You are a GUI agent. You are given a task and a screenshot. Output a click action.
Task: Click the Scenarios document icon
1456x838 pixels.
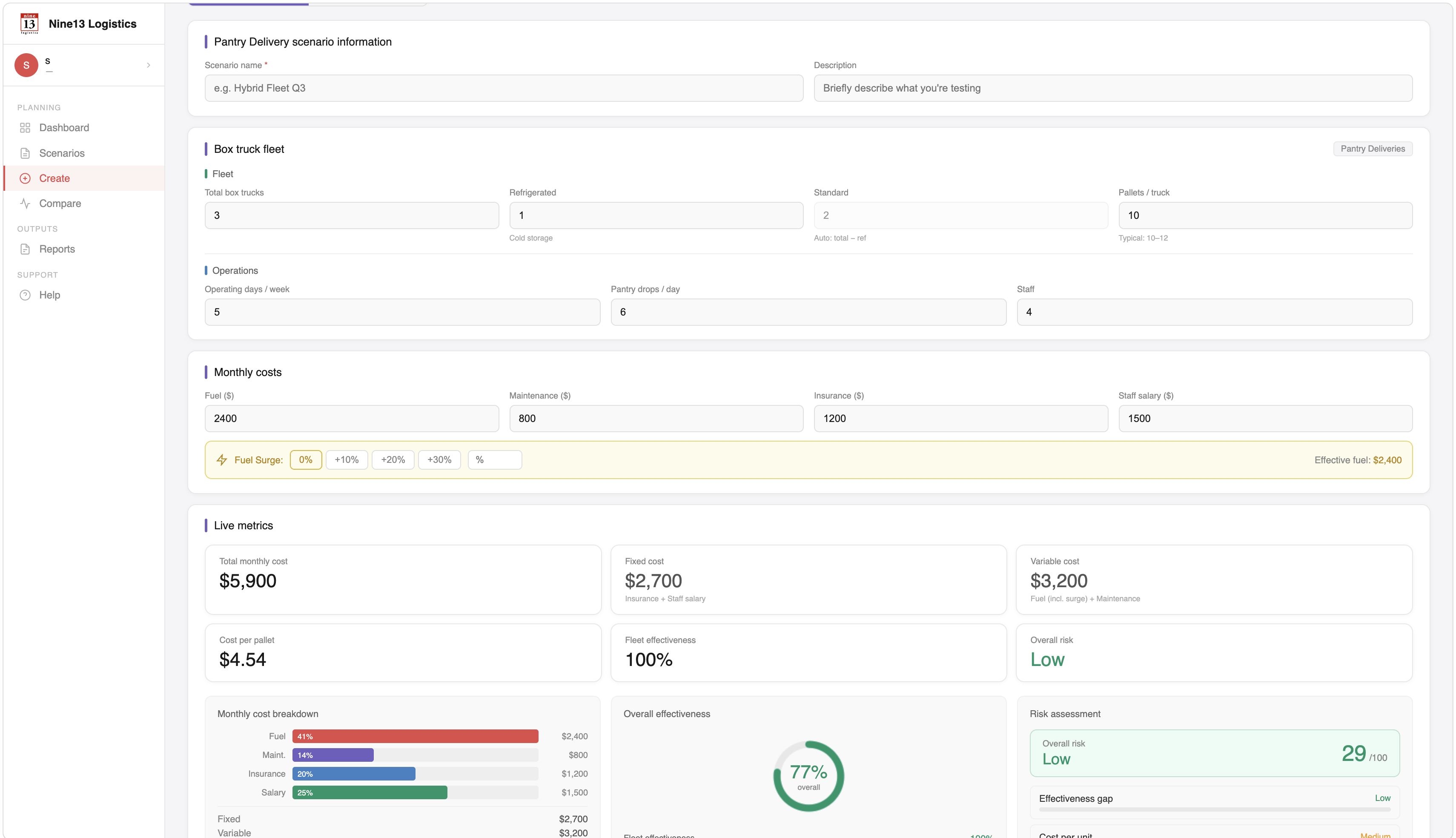click(25, 153)
